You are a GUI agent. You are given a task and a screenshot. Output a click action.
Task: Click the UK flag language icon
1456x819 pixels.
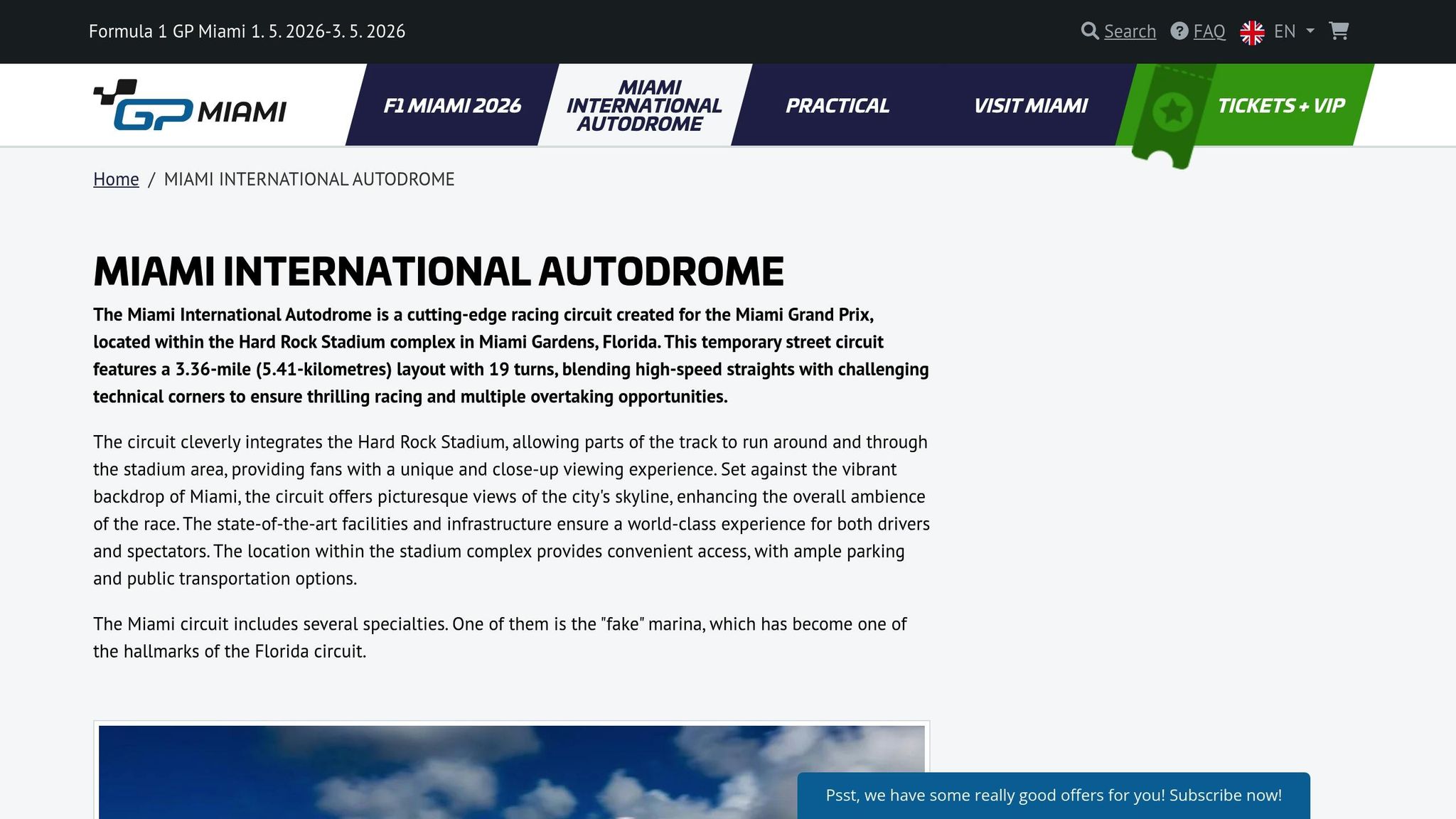pos(1252,32)
